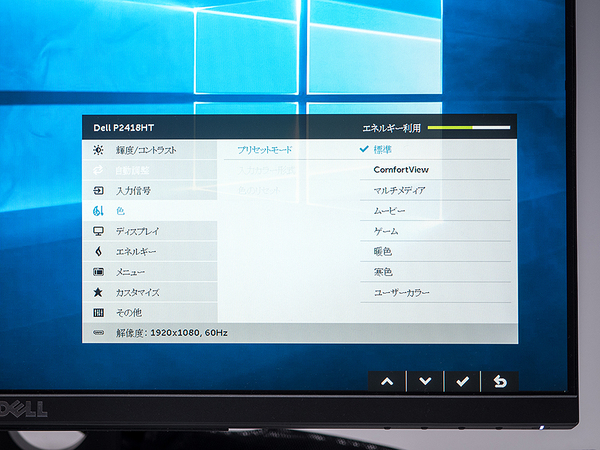
Task: Click the 解像度: 1920x1080, 60Hz status text
Action: coord(172,333)
